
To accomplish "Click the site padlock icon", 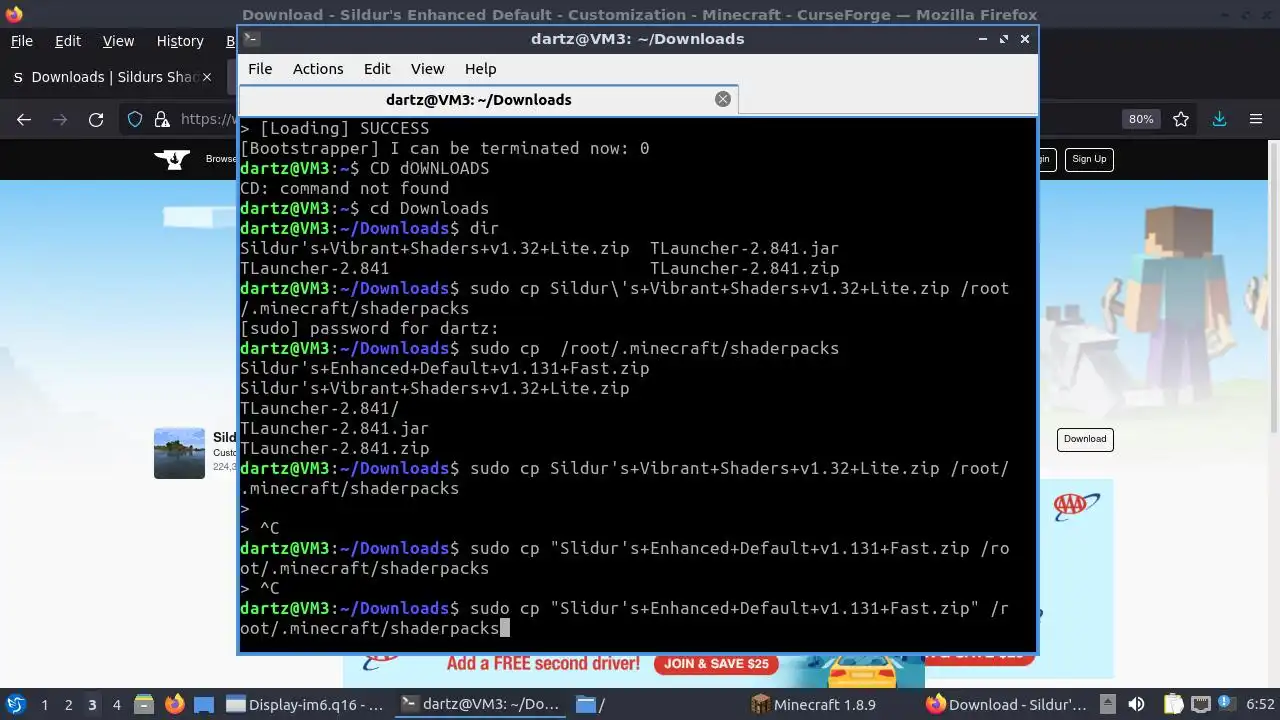I will click(x=162, y=119).
